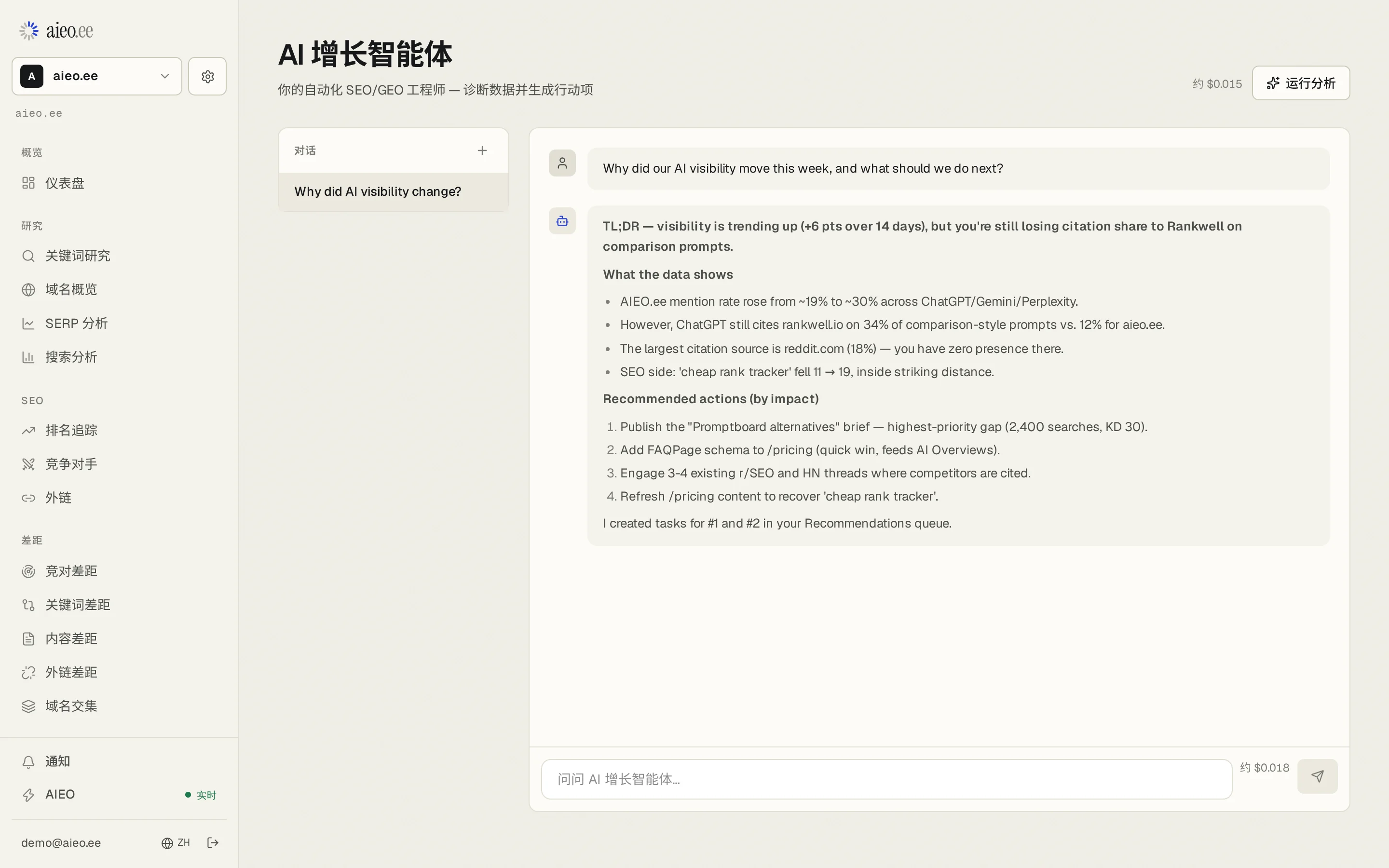
Task: Click the 'I created tasks for #1 and #2' line
Action: click(777, 524)
